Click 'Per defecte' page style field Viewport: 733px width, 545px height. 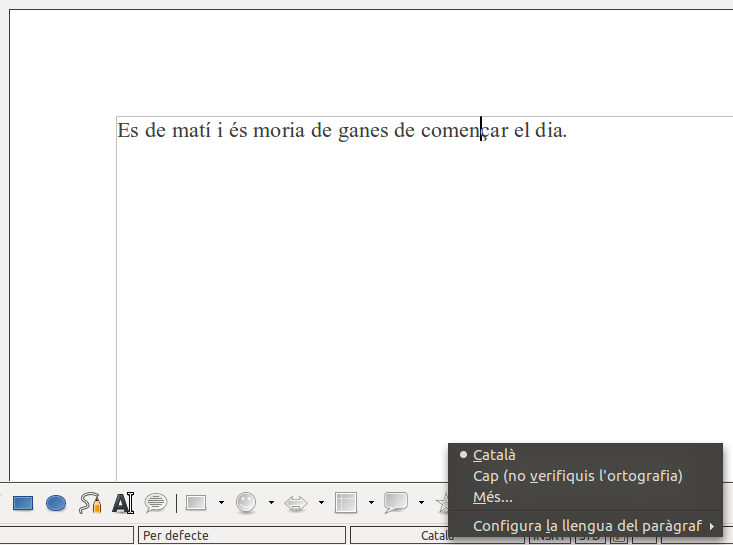(240, 535)
